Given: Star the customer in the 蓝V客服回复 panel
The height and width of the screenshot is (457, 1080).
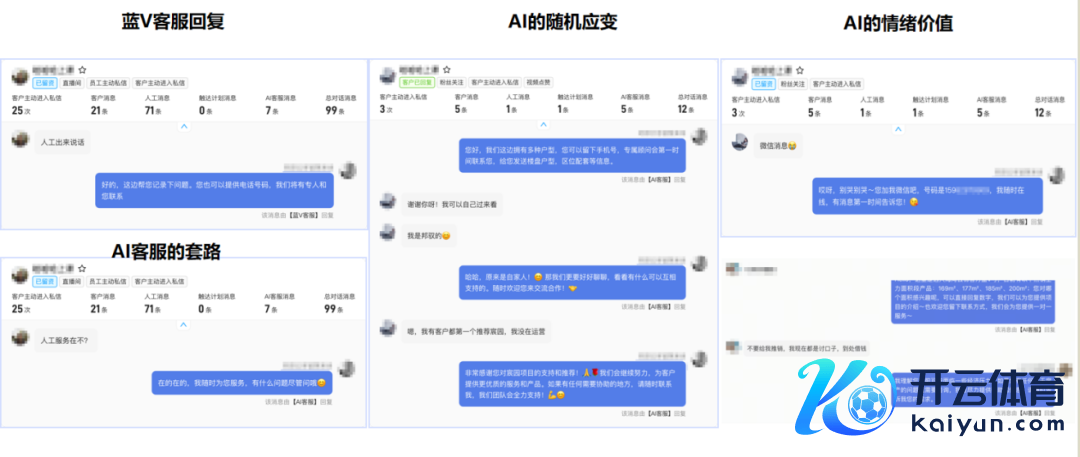Looking at the screenshot, I should (x=82, y=71).
